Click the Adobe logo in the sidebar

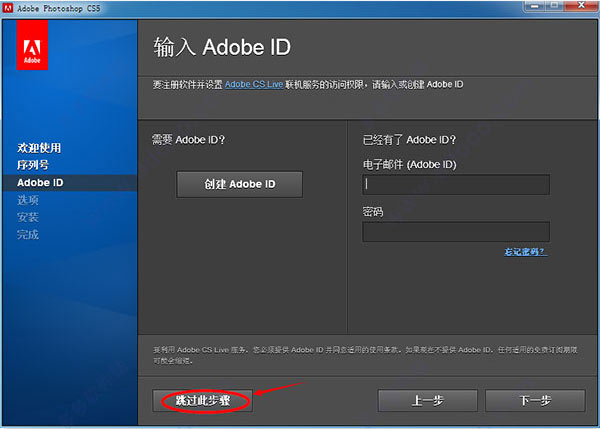click(x=32, y=45)
